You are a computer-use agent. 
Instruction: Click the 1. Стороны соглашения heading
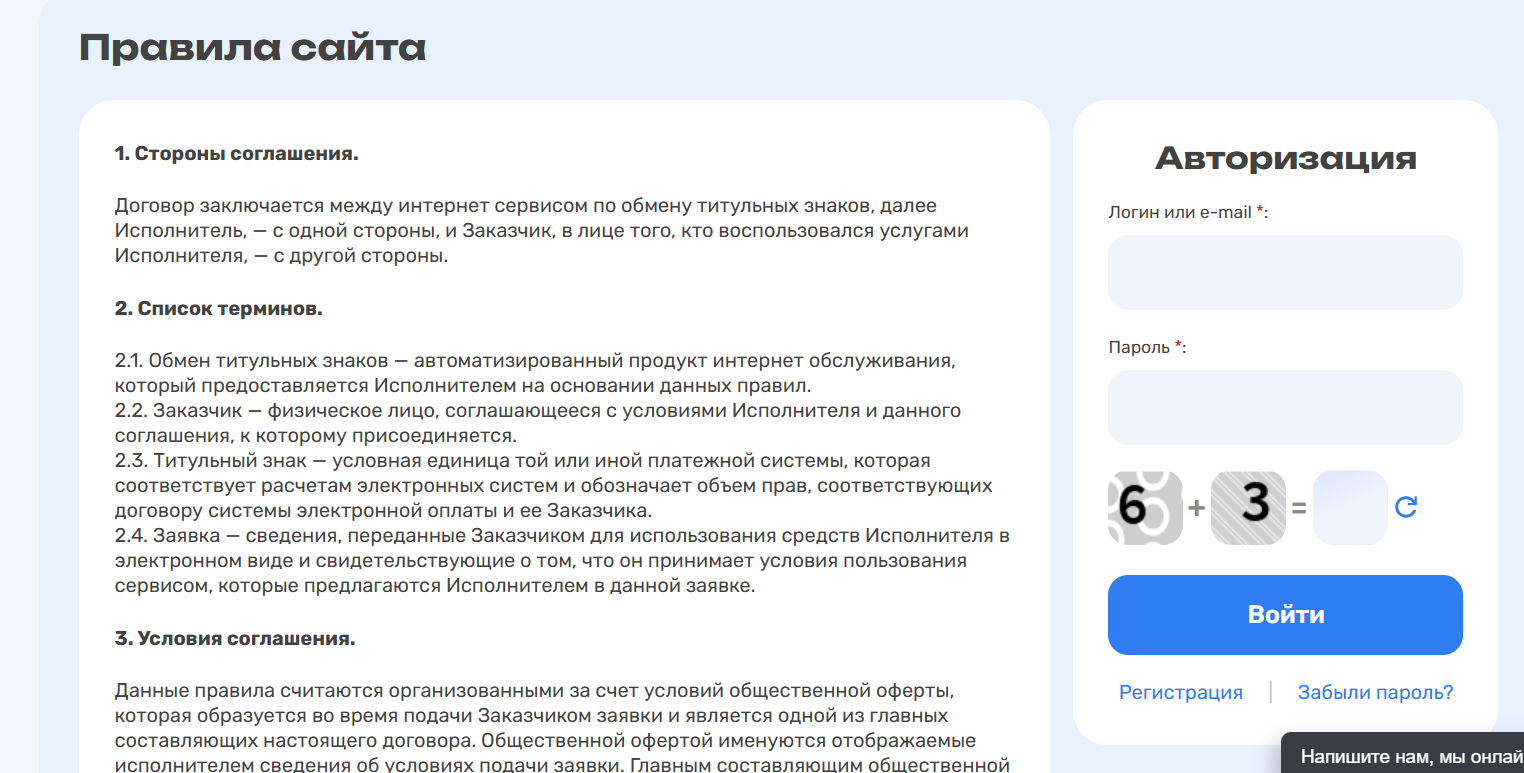236,154
